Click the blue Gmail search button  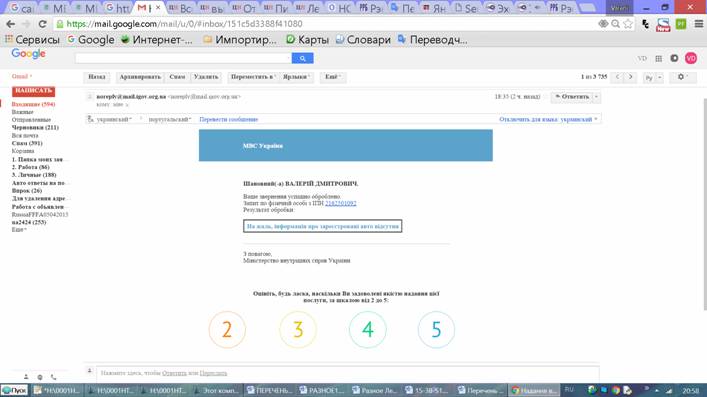(302, 58)
